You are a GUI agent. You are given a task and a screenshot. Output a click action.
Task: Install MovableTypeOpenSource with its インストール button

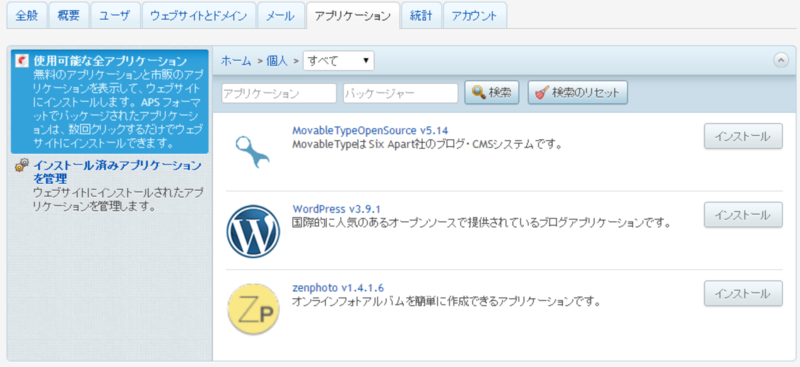(x=743, y=136)
